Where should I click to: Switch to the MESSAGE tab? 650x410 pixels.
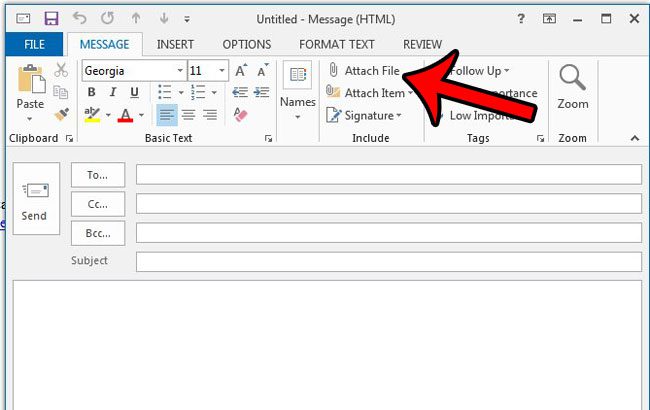click(104, 44)
